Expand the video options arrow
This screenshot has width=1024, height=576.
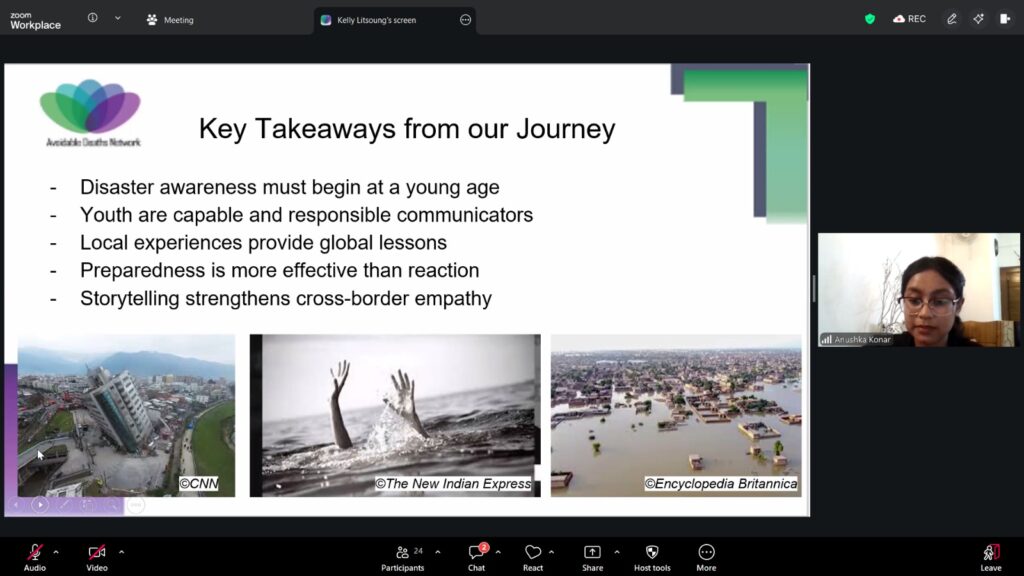[121, 552]
